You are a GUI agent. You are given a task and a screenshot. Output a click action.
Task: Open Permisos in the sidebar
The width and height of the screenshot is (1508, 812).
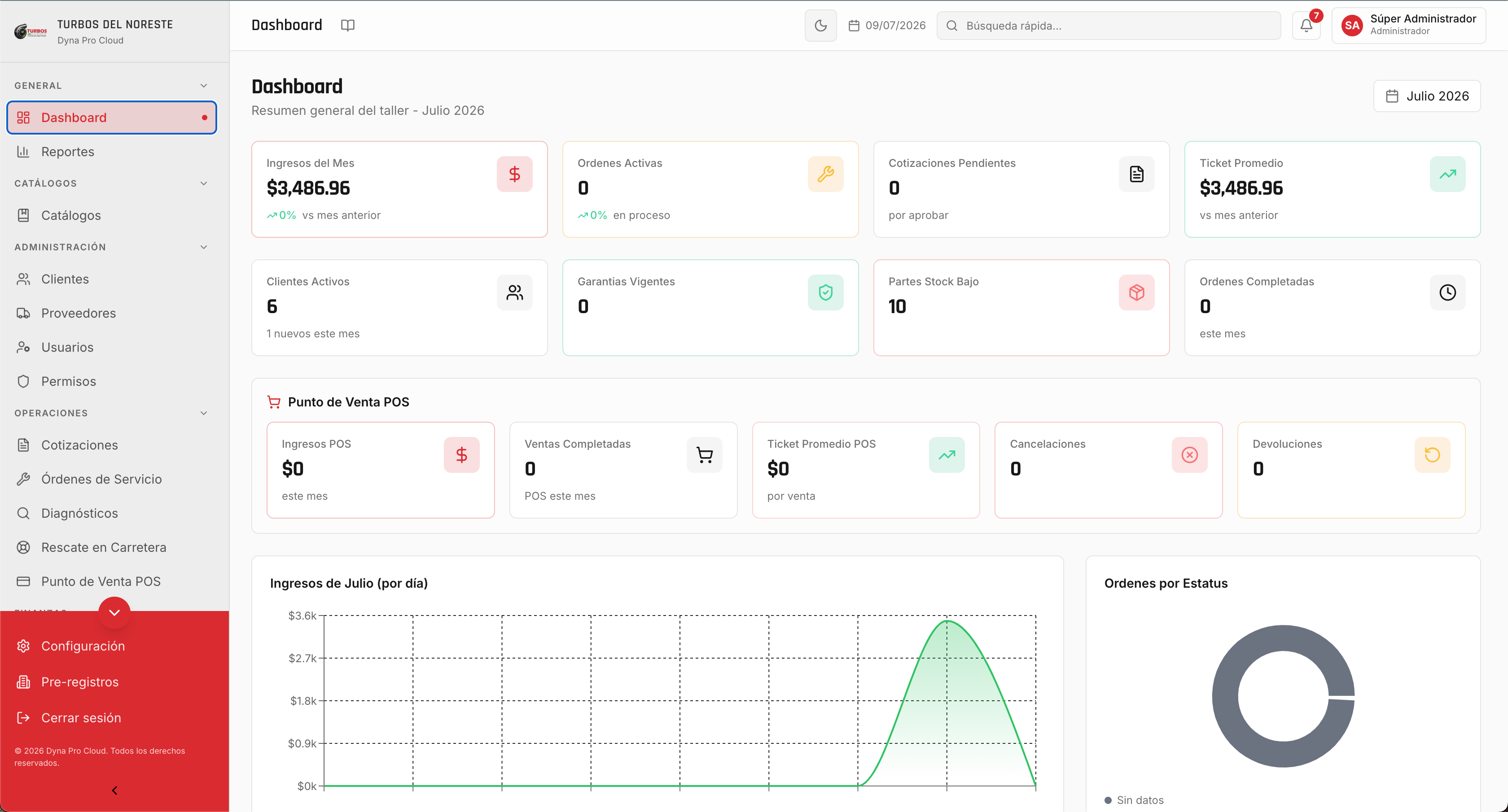coord(112,381)
